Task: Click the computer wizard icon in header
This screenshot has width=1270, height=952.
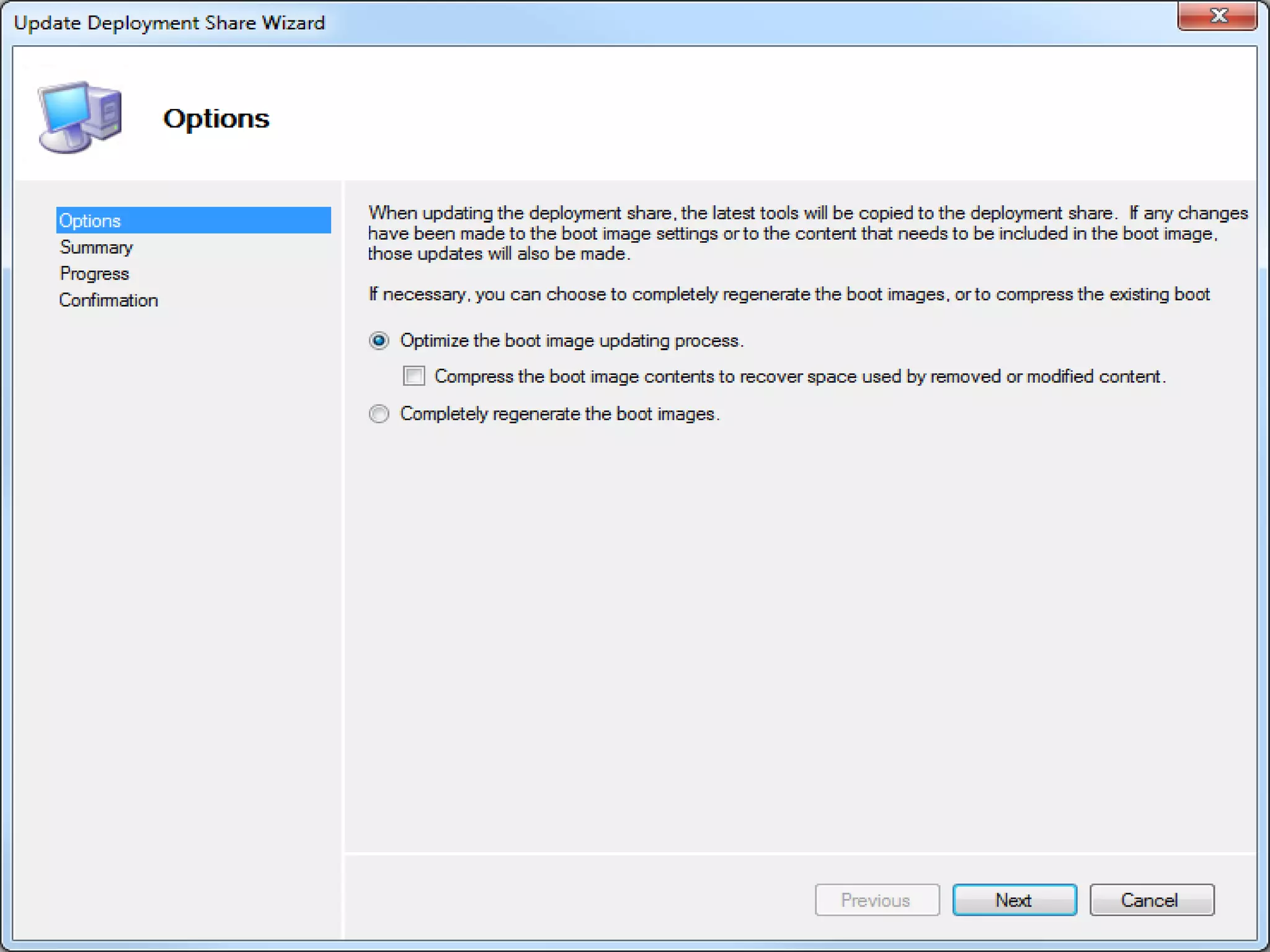Action: point(81,117)
